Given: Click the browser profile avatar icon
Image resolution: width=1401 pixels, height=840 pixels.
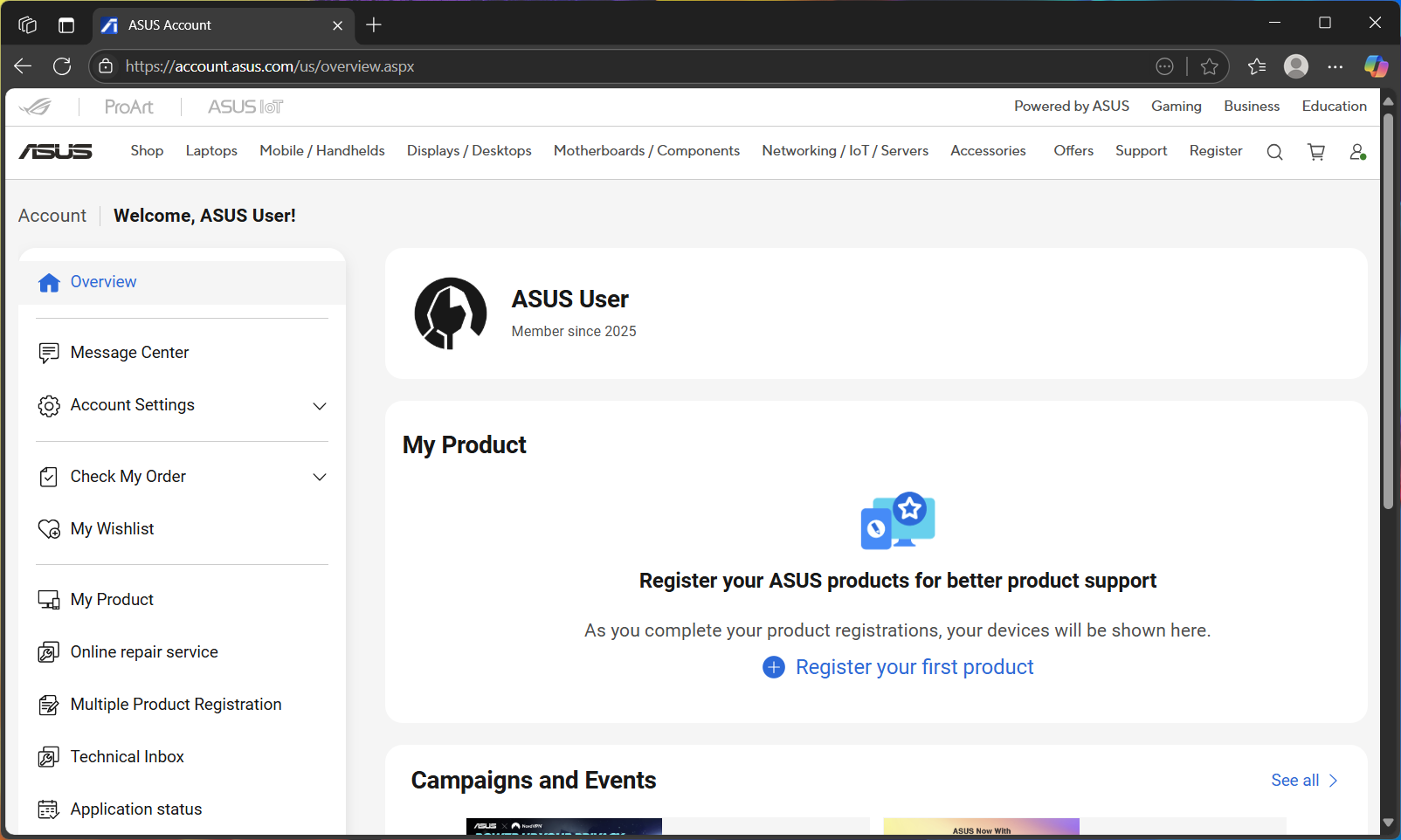Looking at the screenshot, I should tap(1296, 66).
